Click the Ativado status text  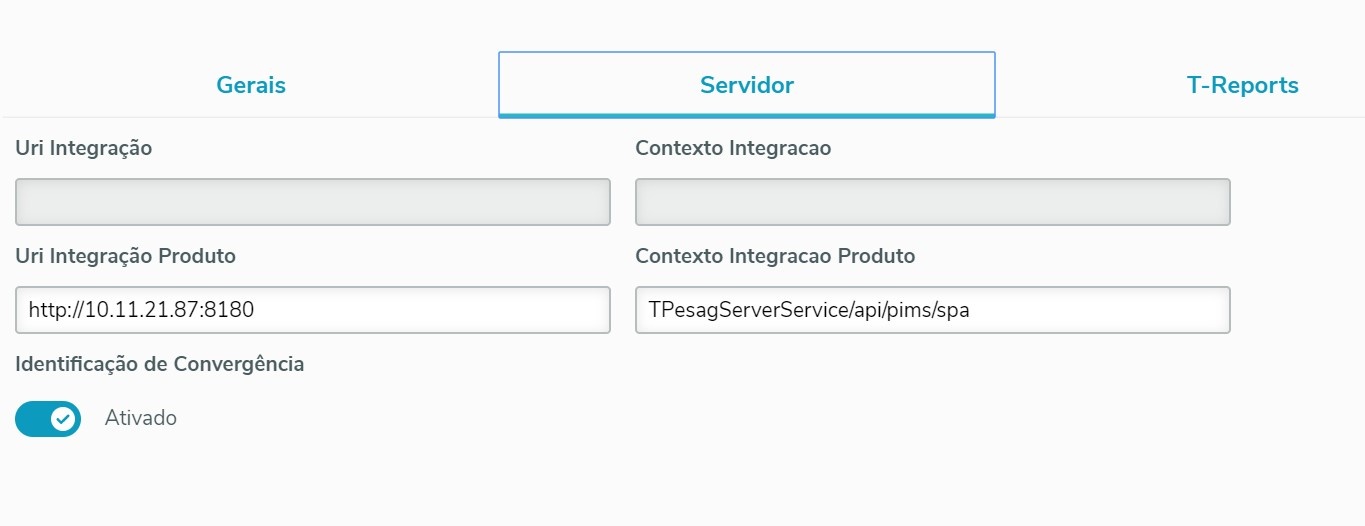(141, 418)
